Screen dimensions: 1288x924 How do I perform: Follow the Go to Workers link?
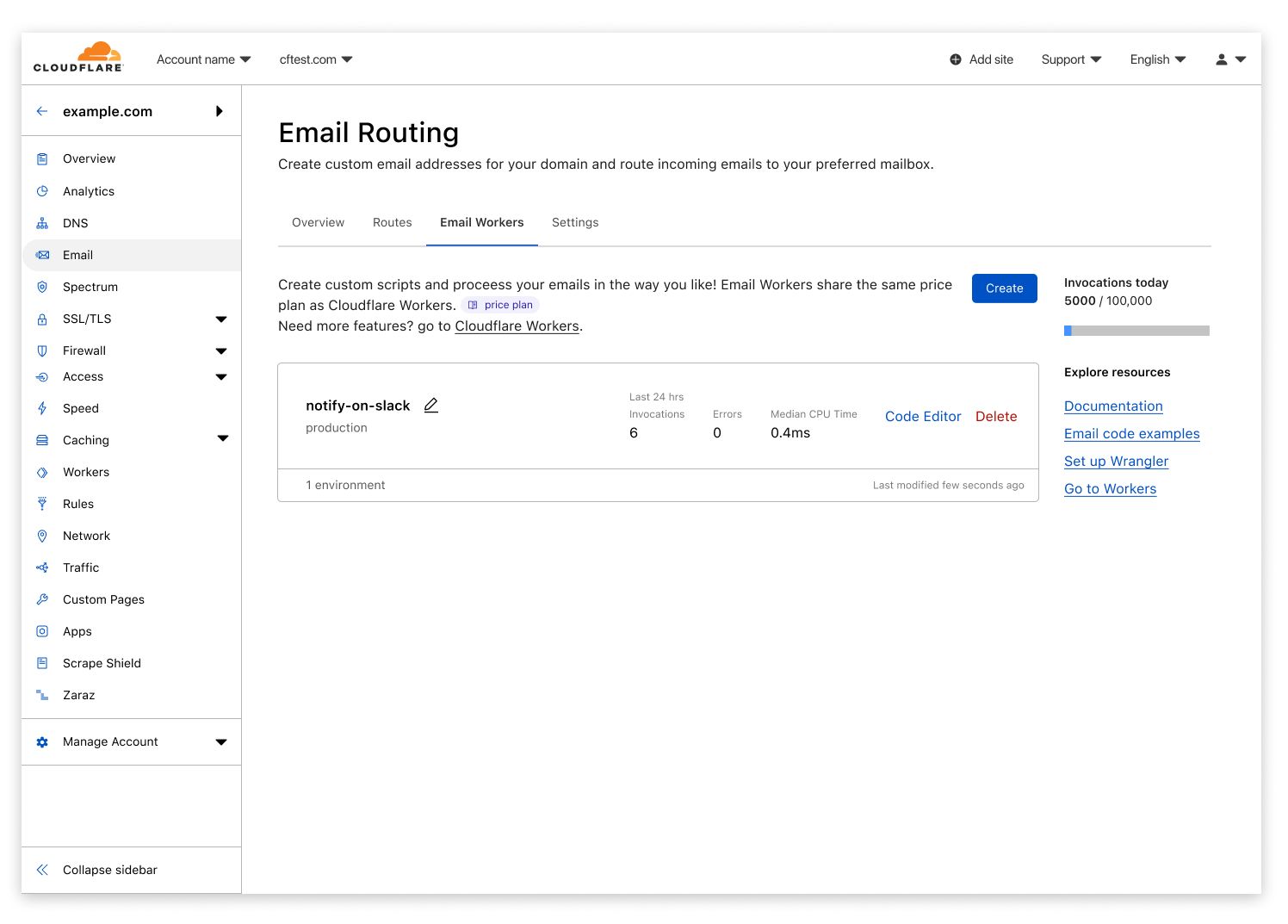(x=1110, y=489)
